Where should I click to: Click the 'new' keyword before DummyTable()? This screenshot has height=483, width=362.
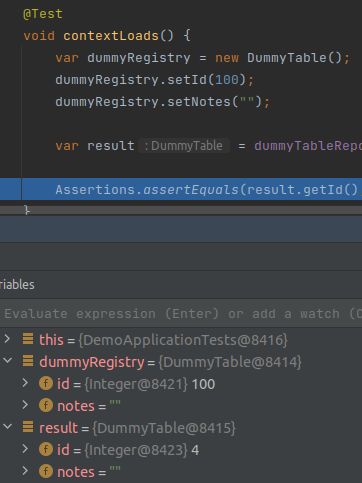[x=227, y=58]
